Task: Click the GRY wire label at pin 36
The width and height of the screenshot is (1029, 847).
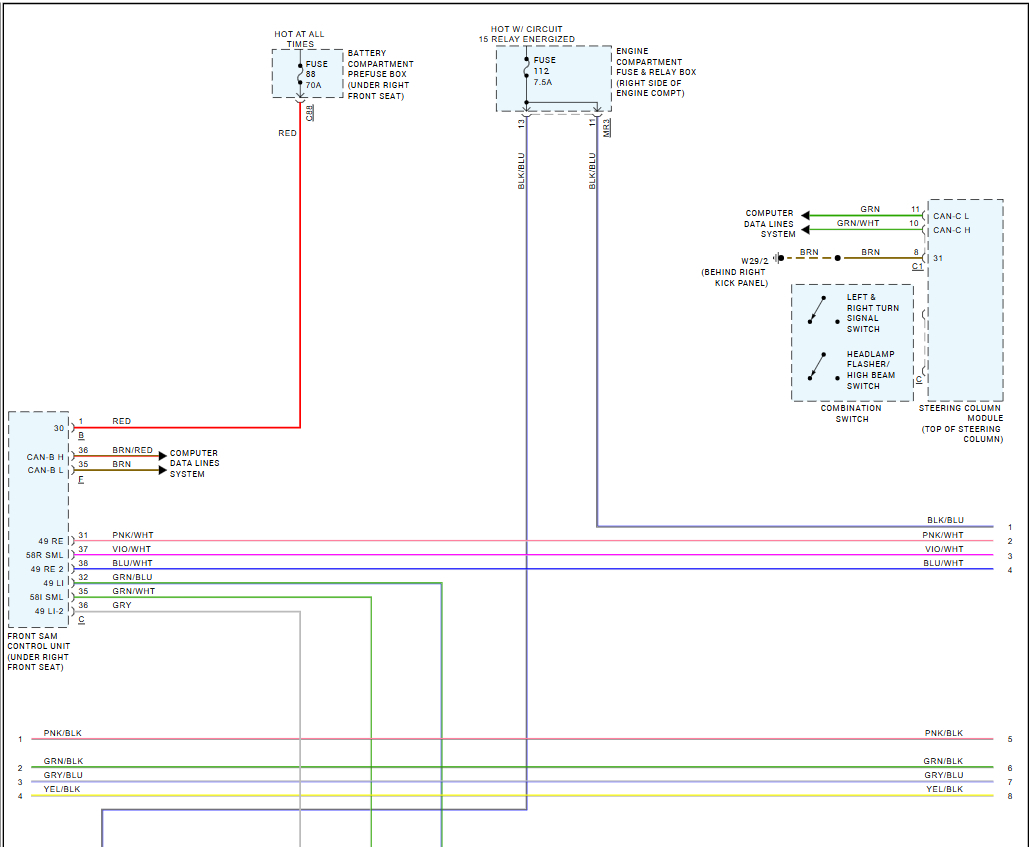Action: click(122, 605)
